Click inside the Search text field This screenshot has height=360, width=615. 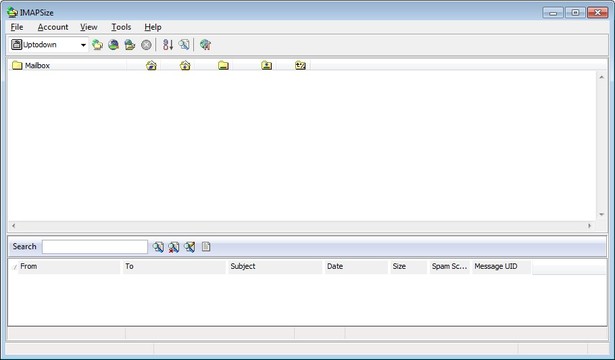pyautogui.click(x=95, y=247)
